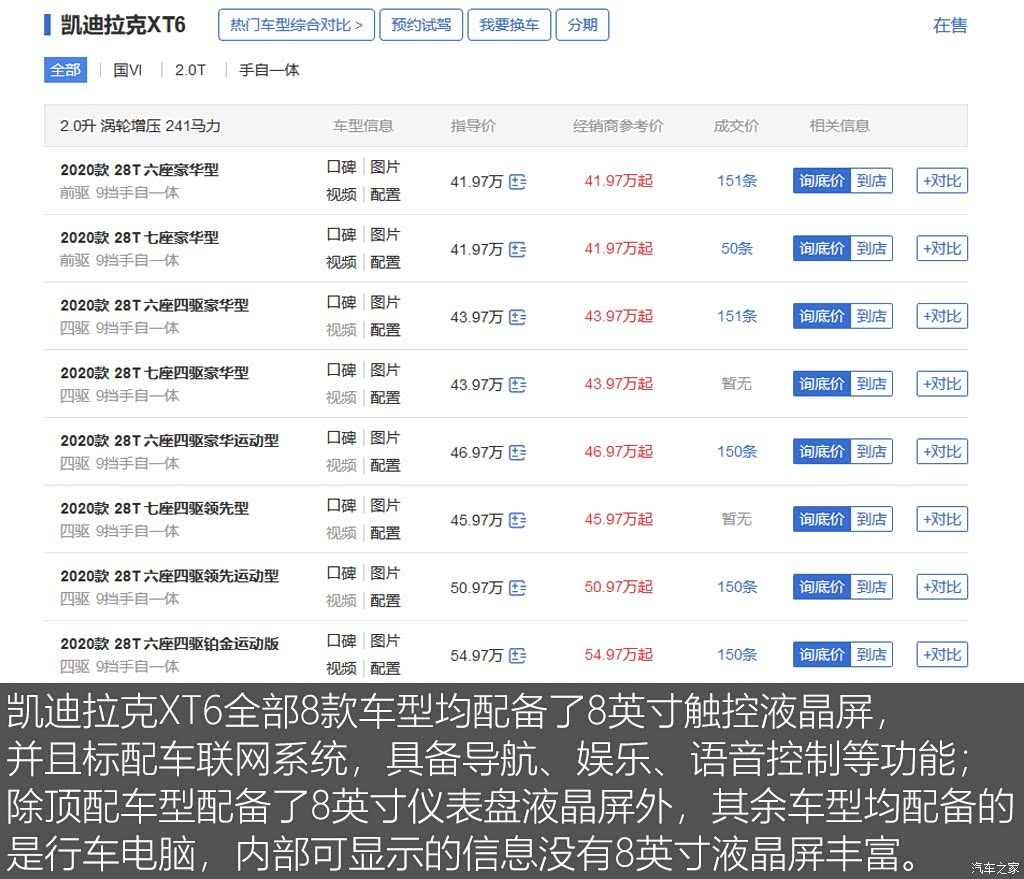Open 2020款 28T 七座四驱领先型 model page
Viewport: 1024px width, 879px height.
click(155, 509)
